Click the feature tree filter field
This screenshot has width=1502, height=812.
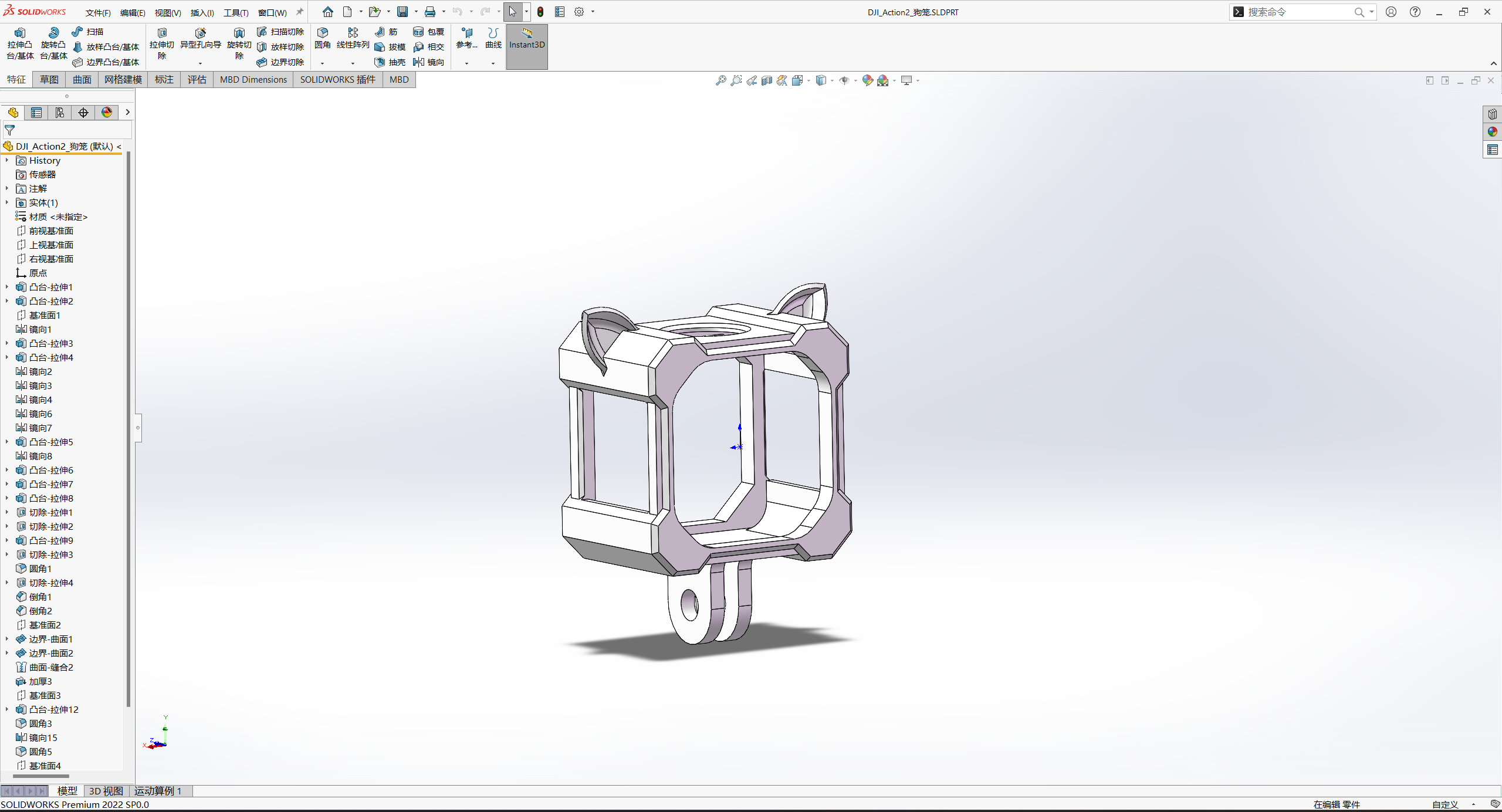[x=67, y=130]
